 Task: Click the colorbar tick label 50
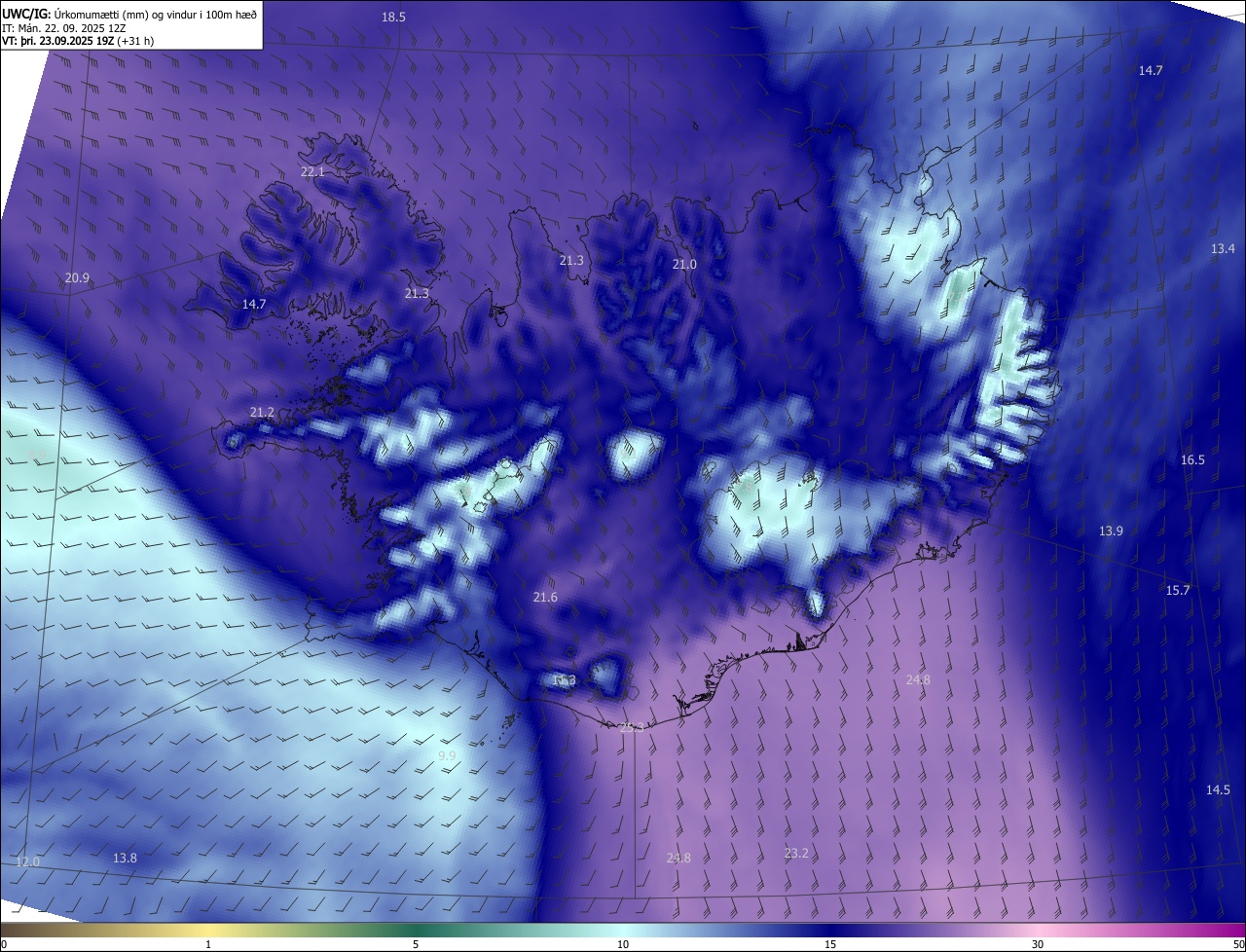(1237, 945)
